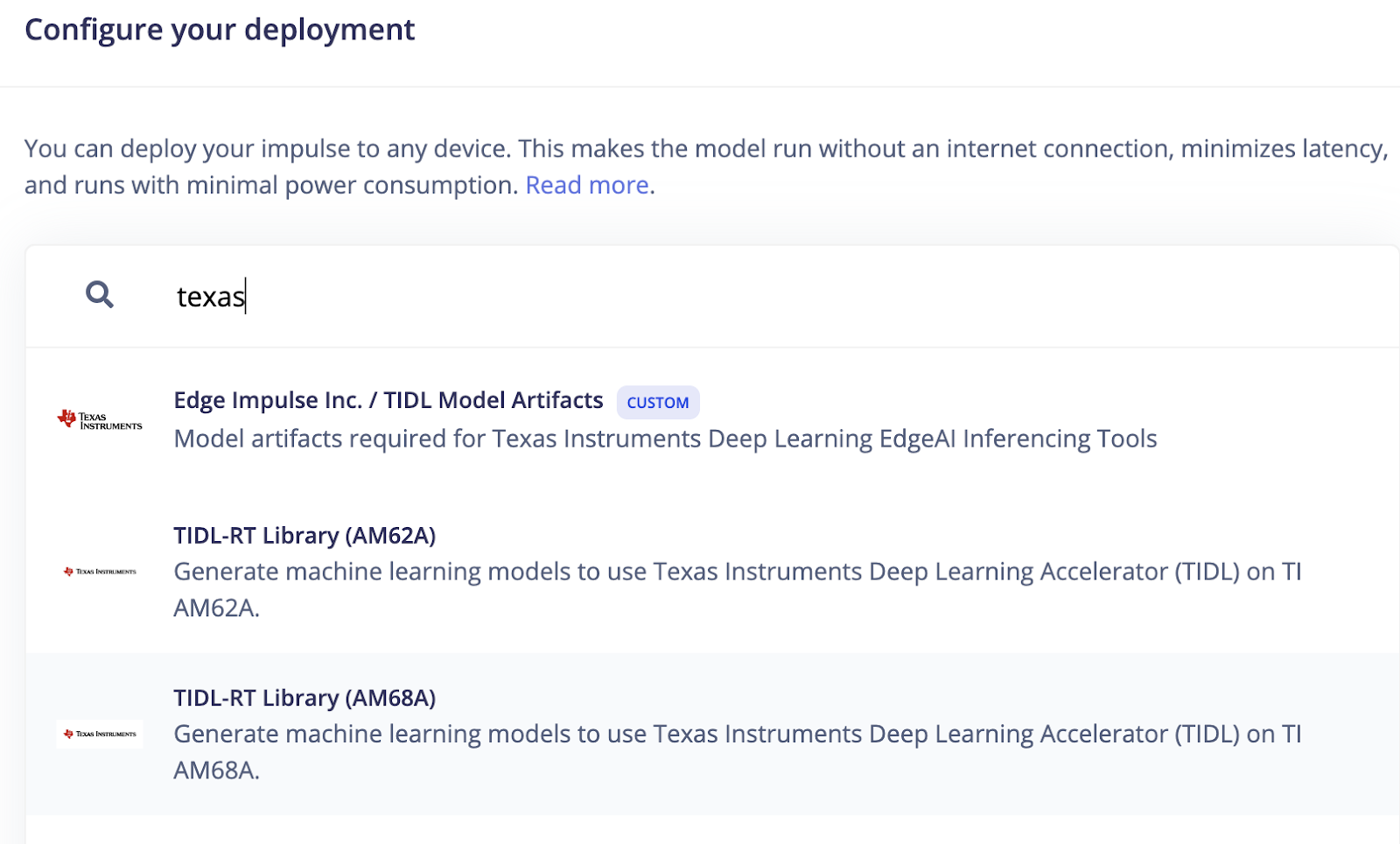1400x844 pixels.
Task: Click the AM68A "Generate machine learning models" description line
Action: click(x=737, y=734)
